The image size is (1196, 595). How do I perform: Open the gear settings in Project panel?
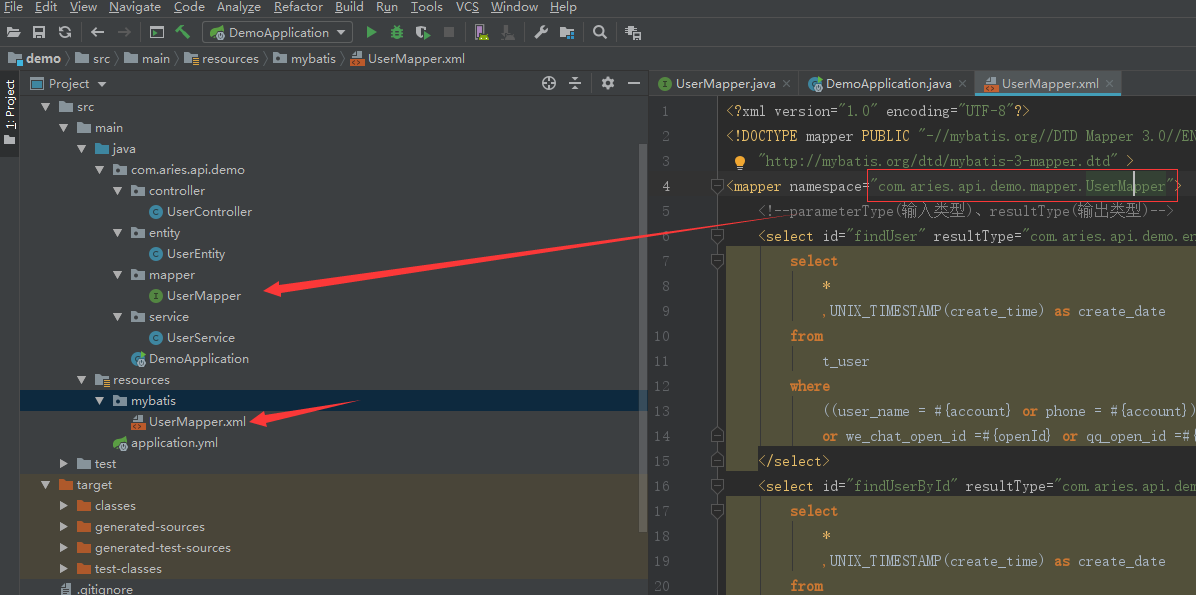(x=607, y=84)
